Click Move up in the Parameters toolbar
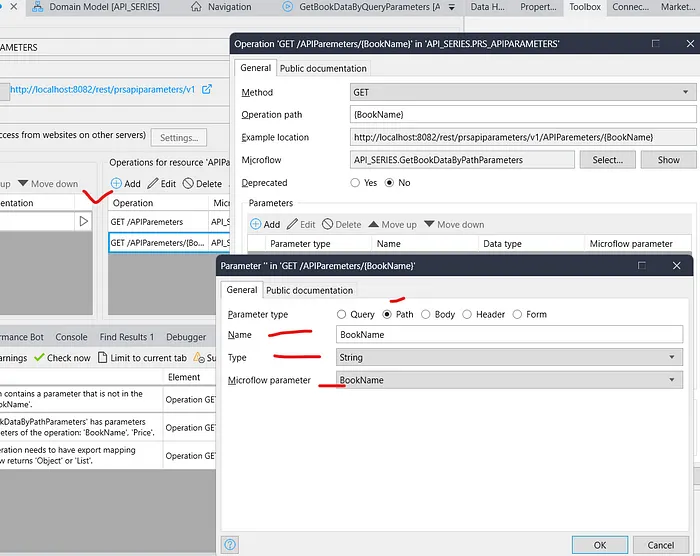700x556 pixels. [392, 225]
